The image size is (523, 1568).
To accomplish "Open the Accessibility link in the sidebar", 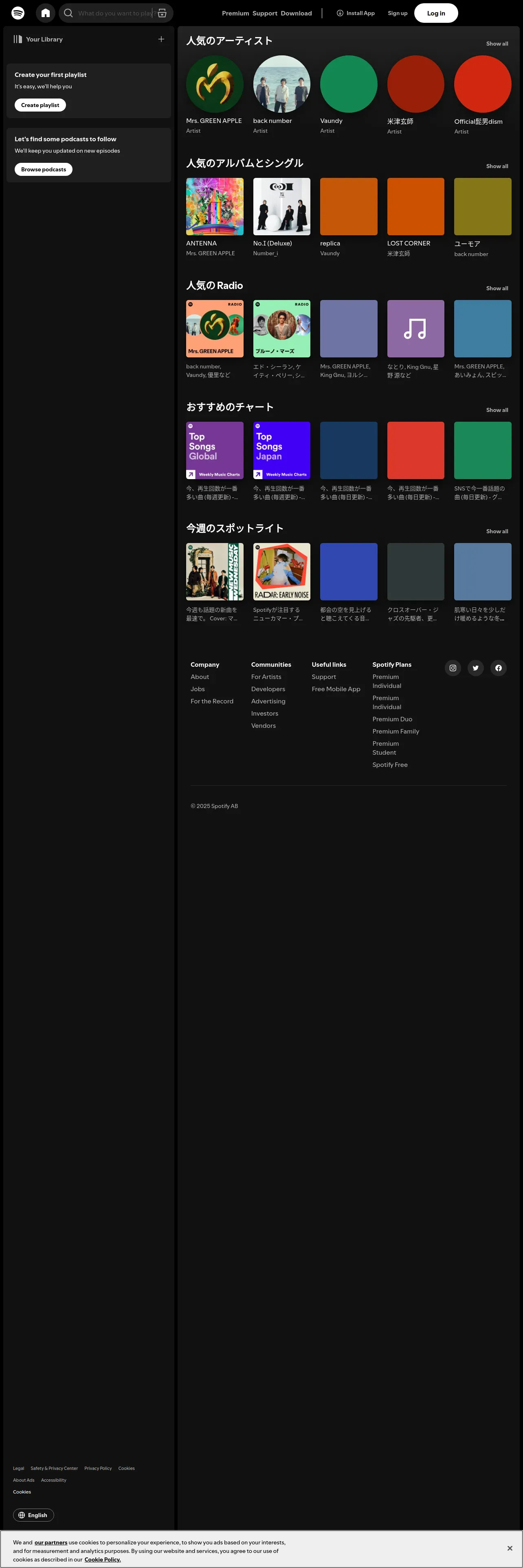I will 54,1480.
